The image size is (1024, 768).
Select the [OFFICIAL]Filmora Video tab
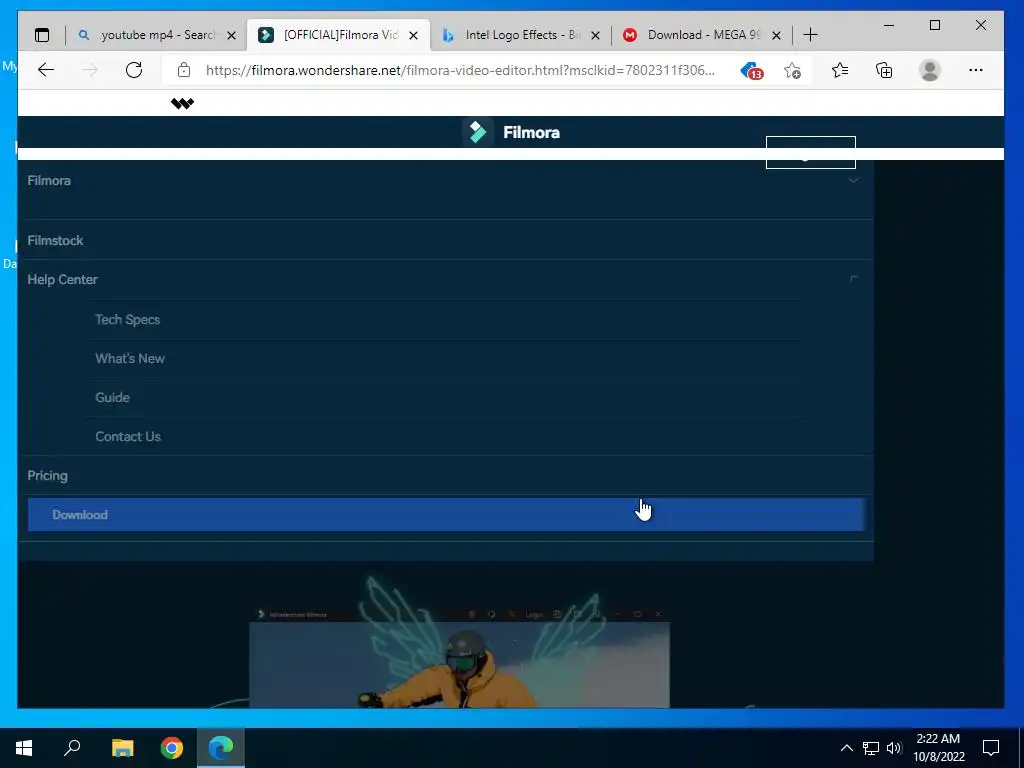(338, 35)
